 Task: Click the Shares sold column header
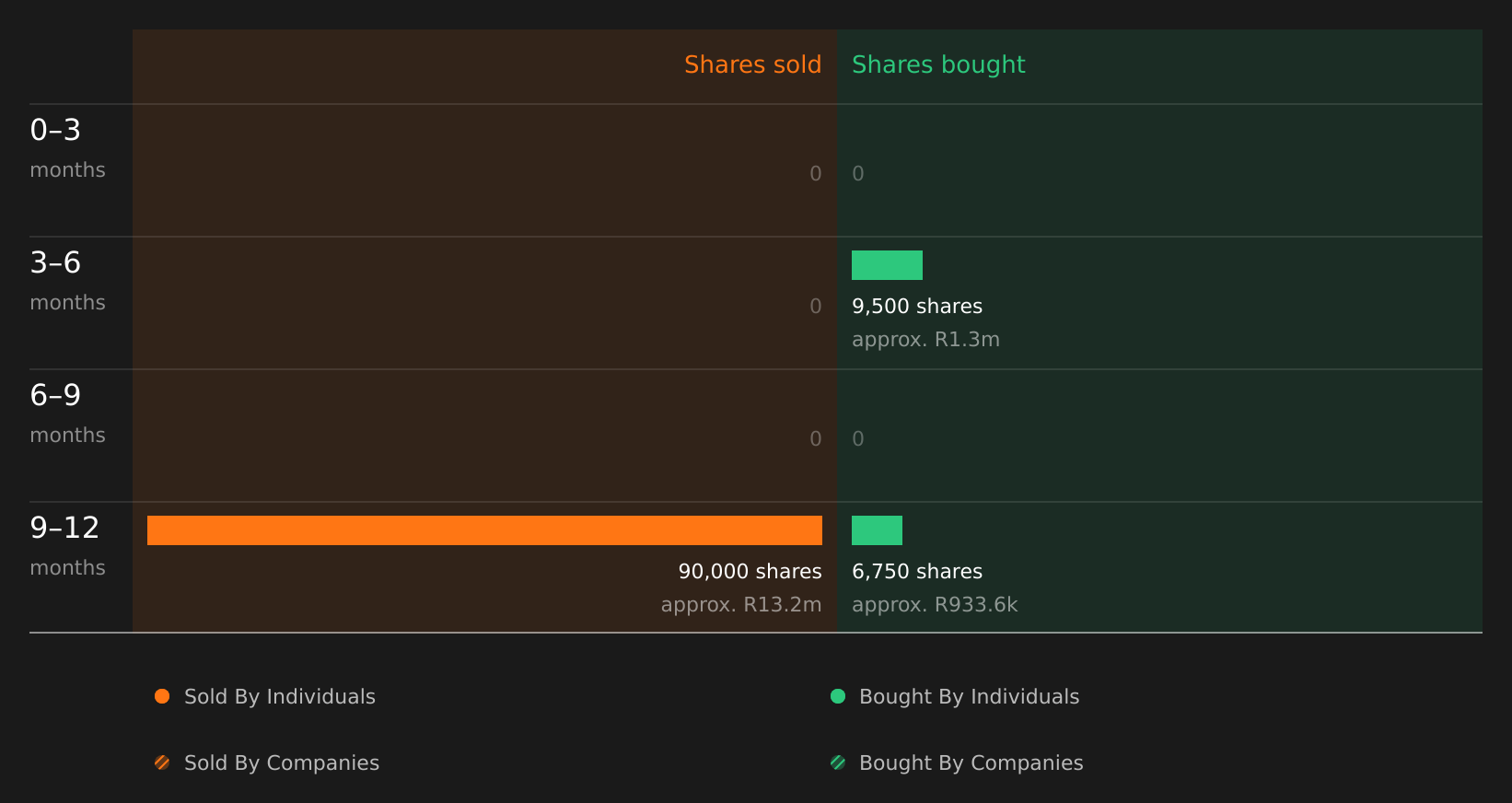click(x=752, y=64)
